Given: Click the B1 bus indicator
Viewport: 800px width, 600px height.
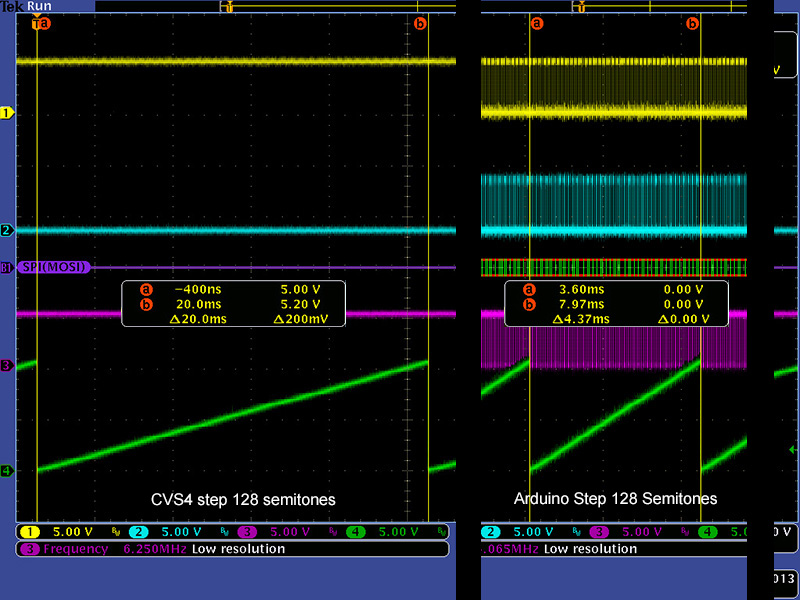Looking at the screenshot, I should coord(6,267).
